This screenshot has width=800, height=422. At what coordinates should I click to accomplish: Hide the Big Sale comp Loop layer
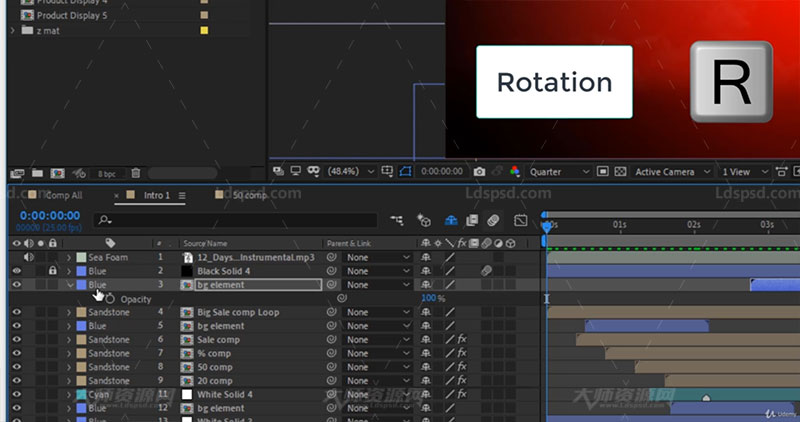tap(16, 312)
